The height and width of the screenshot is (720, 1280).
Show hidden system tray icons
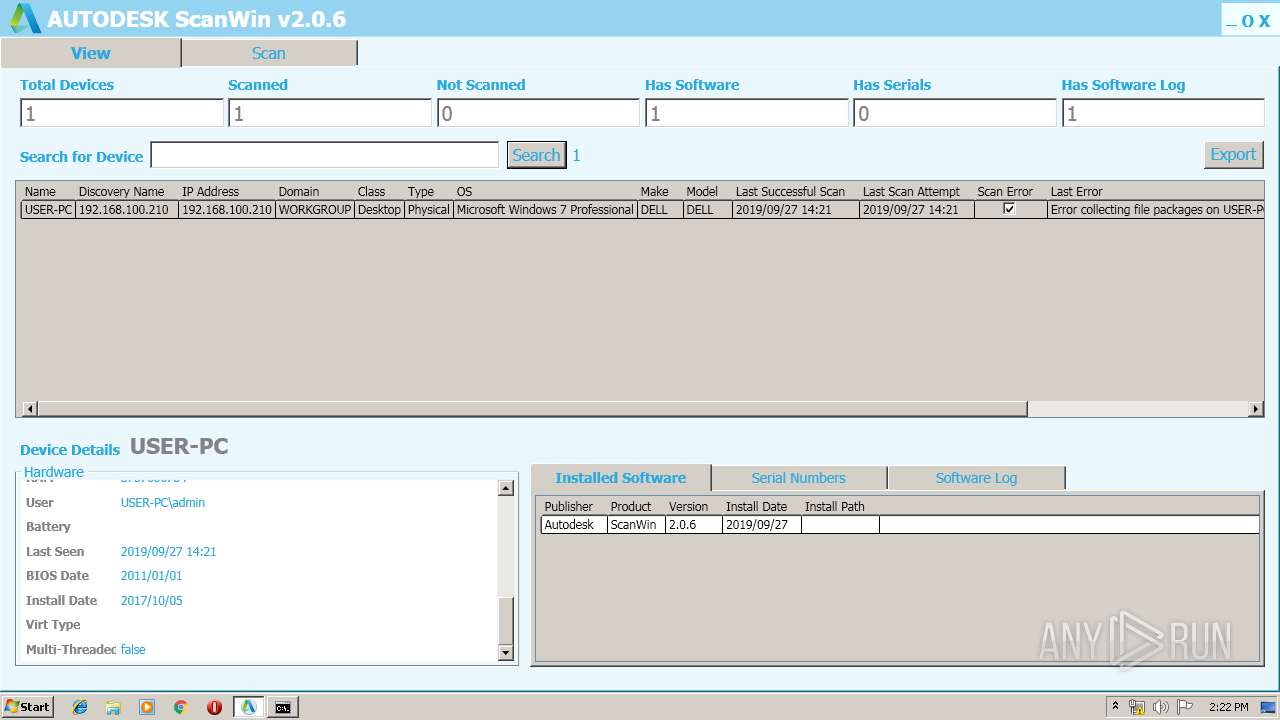point(1115,707)
